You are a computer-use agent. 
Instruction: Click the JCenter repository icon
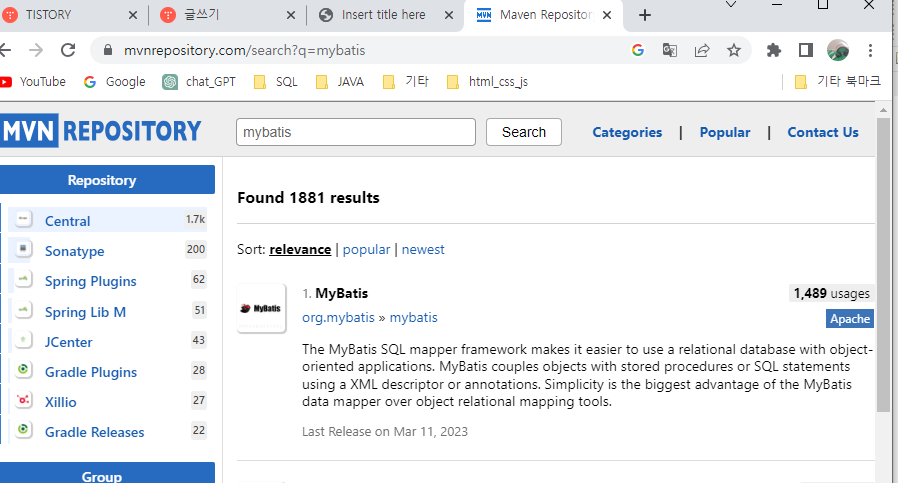[23, 340]
